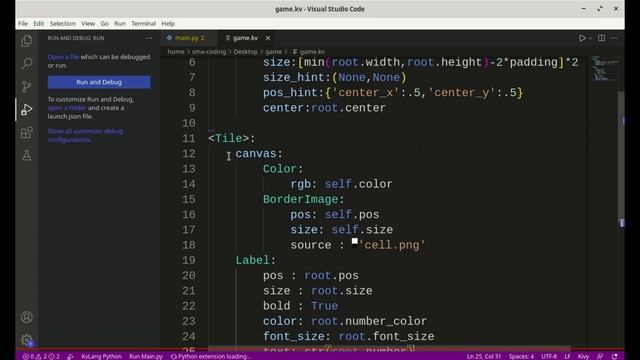Click the code minimap
The width and height of the screenshot is (640, 360).
[x=604, y=68]
